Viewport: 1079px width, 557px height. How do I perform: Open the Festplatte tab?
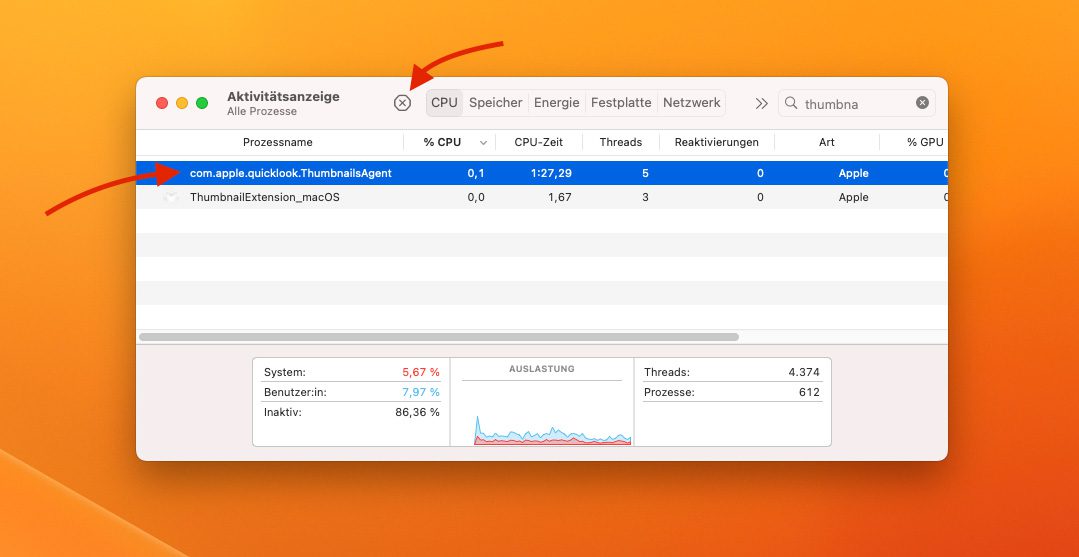(x=621, y=103)
